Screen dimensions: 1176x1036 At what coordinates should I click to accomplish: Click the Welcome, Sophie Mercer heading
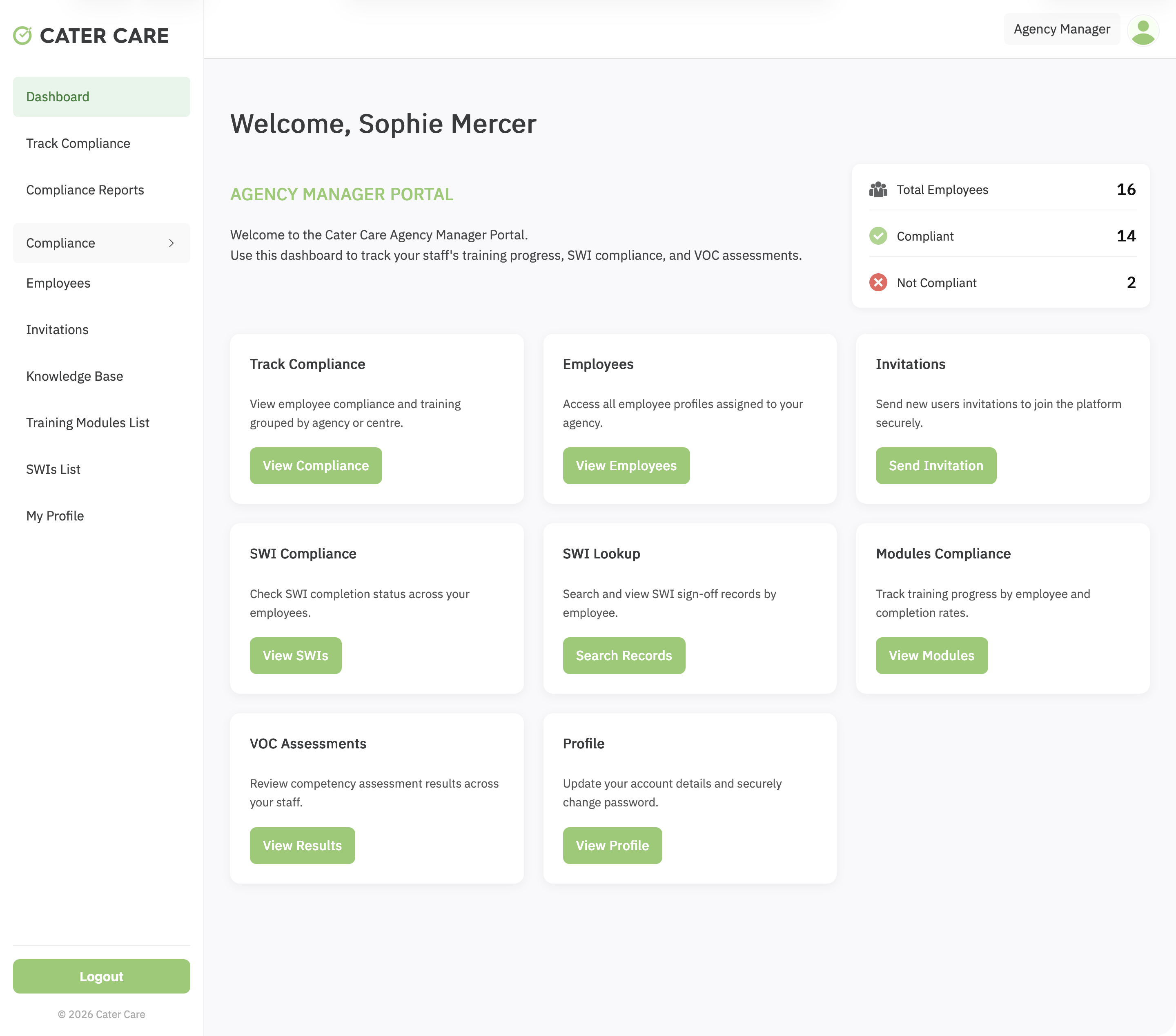click(x=383, y=124)
